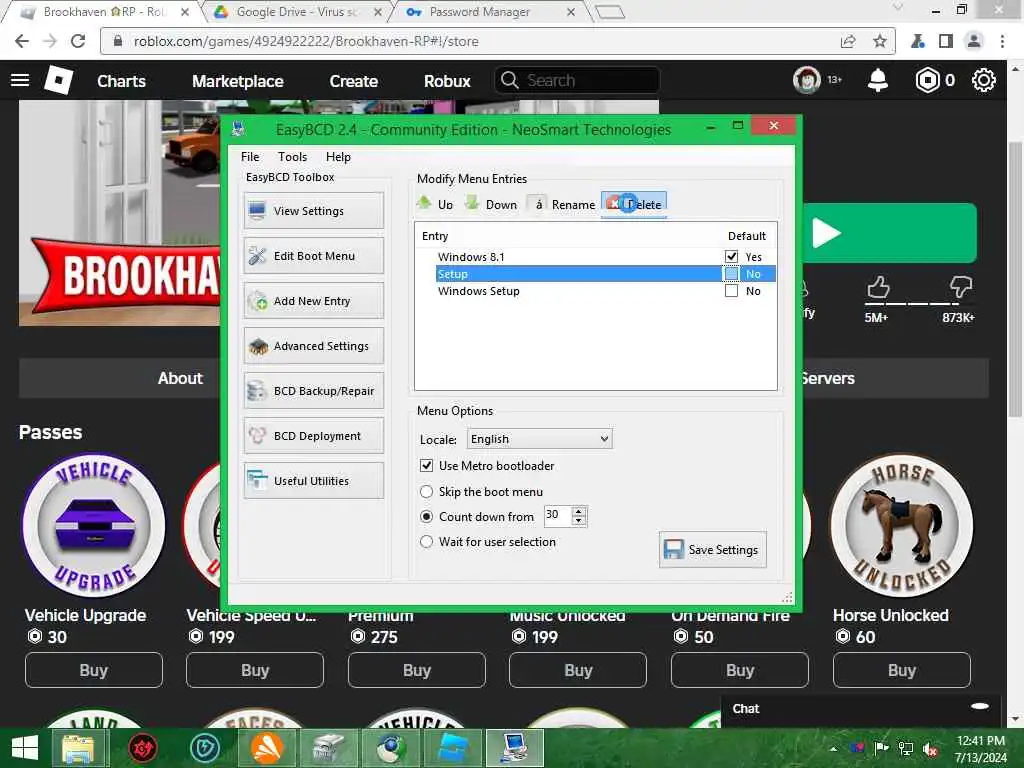
Task: Open BCD Deployment section
Action: pyautogui.click(x=313, y=436)
